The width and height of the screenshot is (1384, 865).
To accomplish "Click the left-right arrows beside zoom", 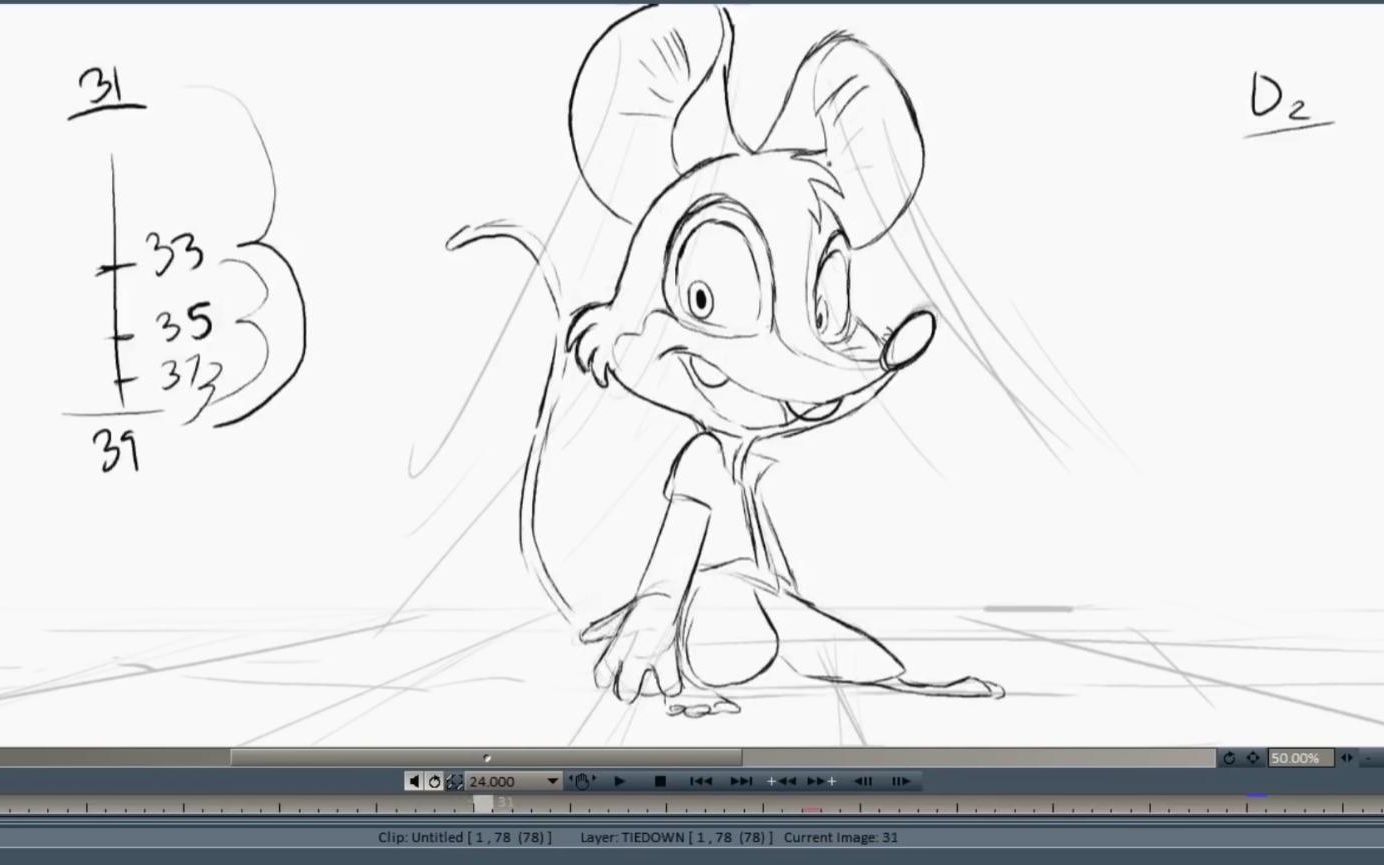I will [1347, 758].
